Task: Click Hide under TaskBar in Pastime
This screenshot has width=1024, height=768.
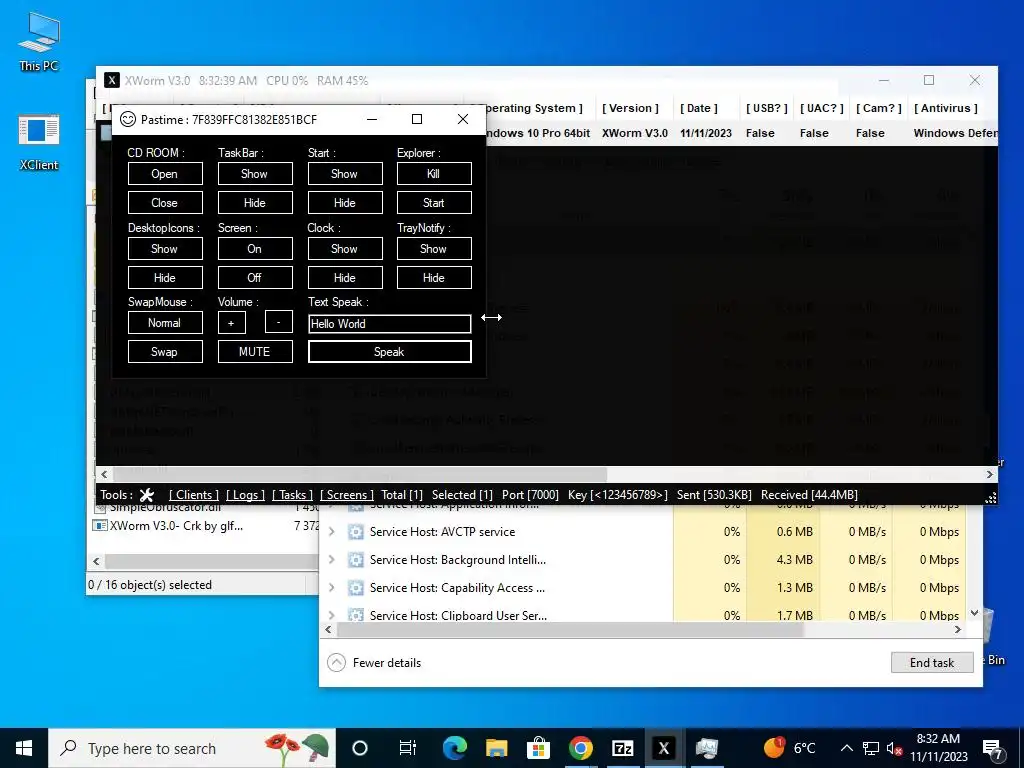Action: tap(255, 202)
